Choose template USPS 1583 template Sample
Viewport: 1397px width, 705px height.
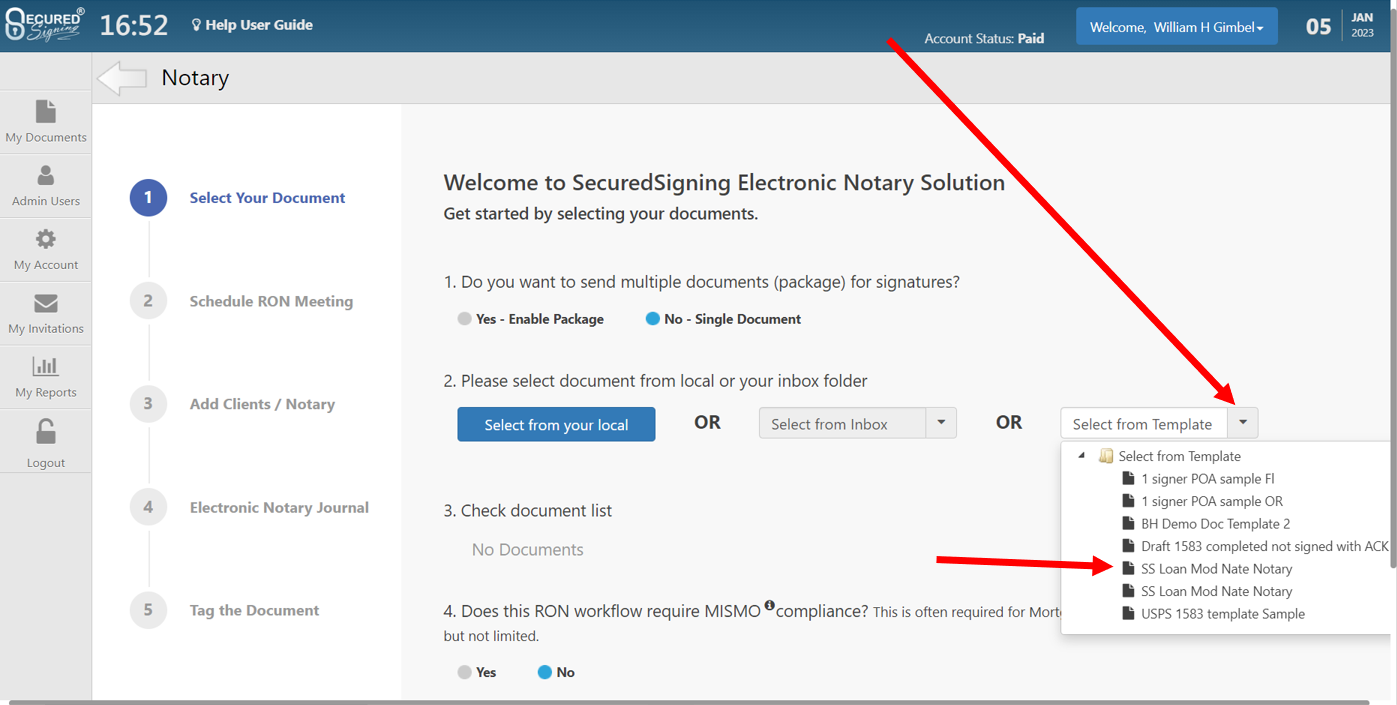[1222, 613]
